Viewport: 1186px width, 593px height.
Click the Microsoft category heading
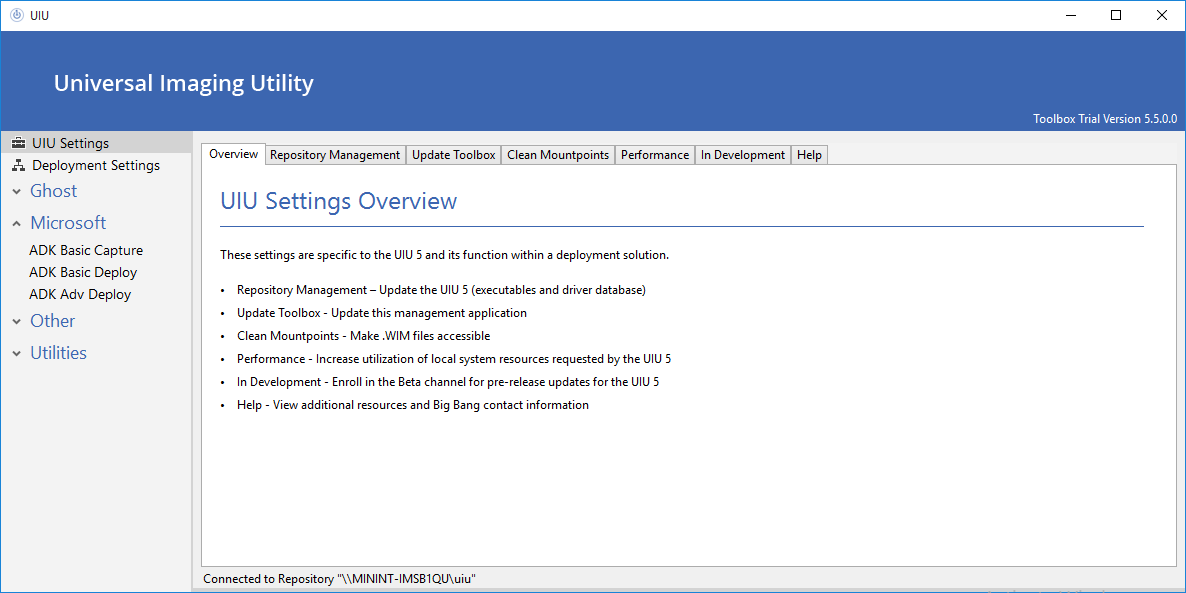(68, 223)
